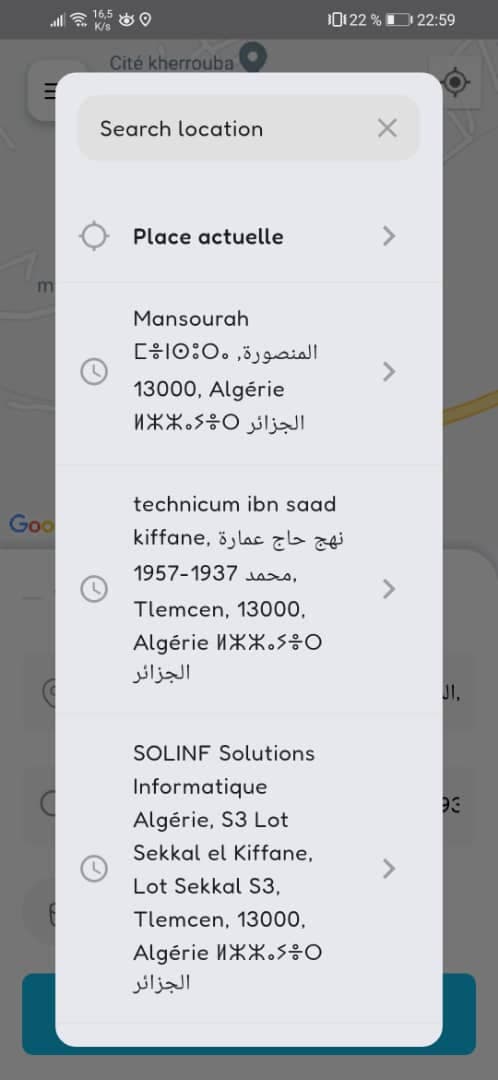
Task: Open chevron next to technicum entry
Action: click(389, 589)
